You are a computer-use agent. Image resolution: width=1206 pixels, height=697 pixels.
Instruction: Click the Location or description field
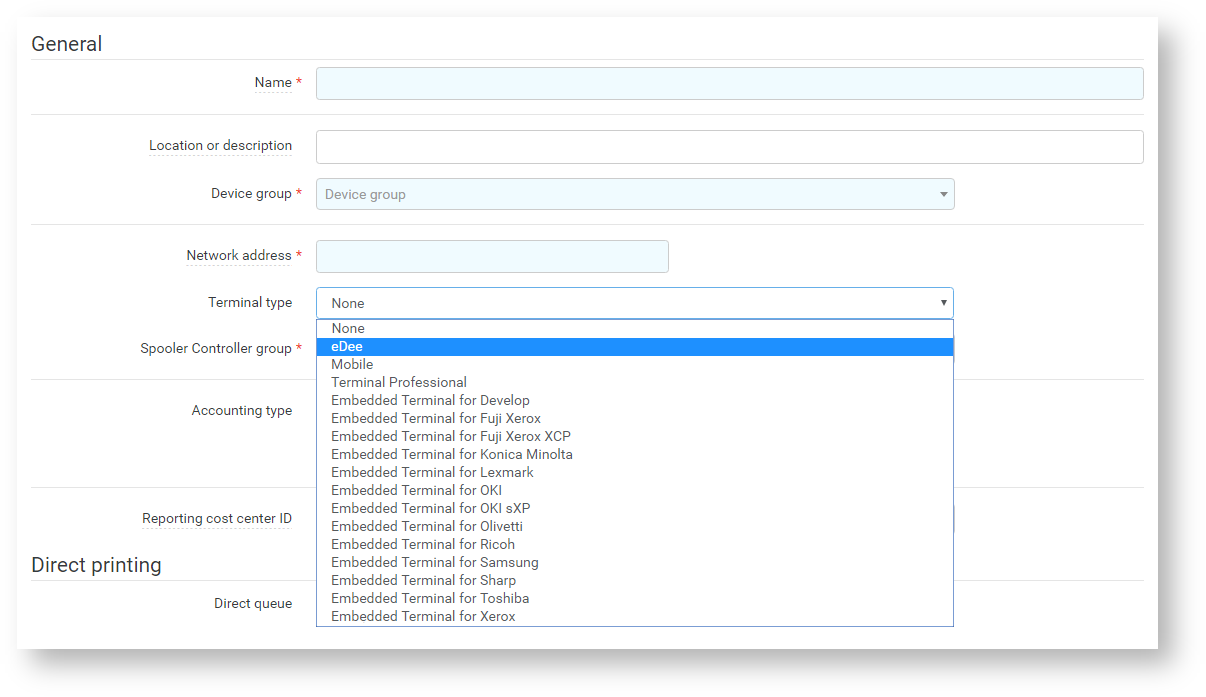729,147
